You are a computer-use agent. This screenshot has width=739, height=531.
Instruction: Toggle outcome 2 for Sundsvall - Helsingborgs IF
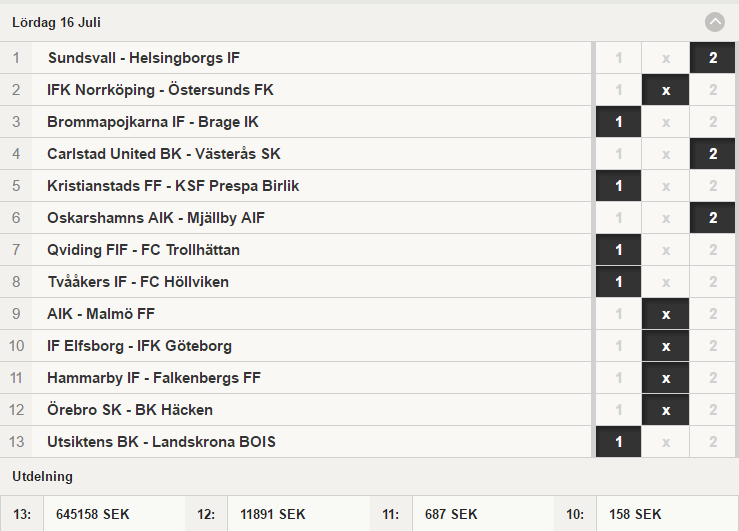pos(713,58)
